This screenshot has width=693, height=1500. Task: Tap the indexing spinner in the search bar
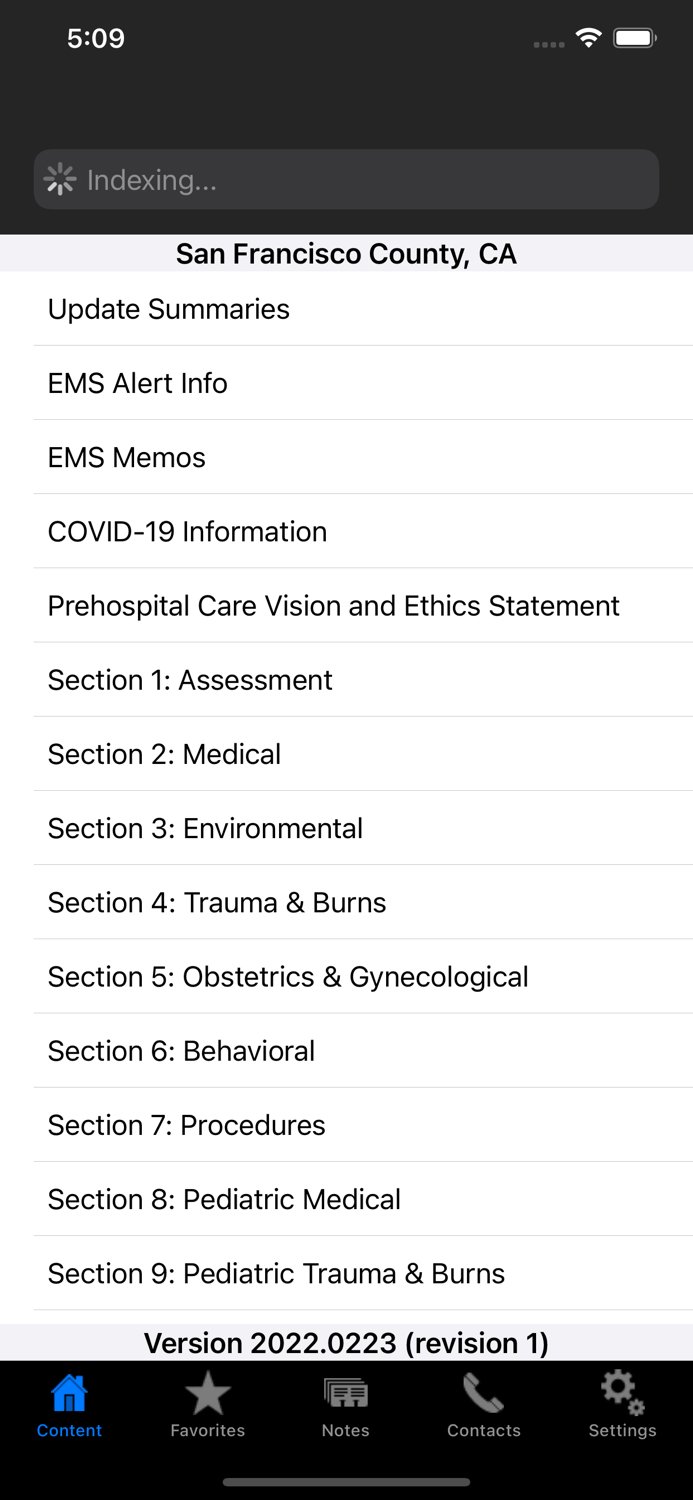point(61,179)
